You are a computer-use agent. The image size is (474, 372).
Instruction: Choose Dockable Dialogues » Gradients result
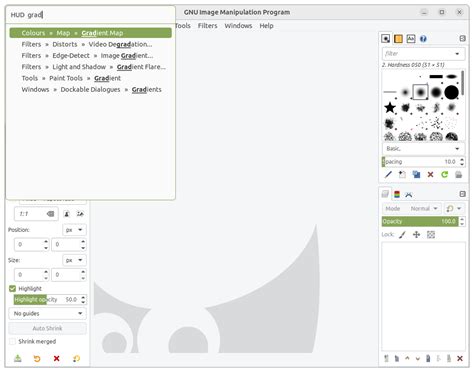point(90,90)
